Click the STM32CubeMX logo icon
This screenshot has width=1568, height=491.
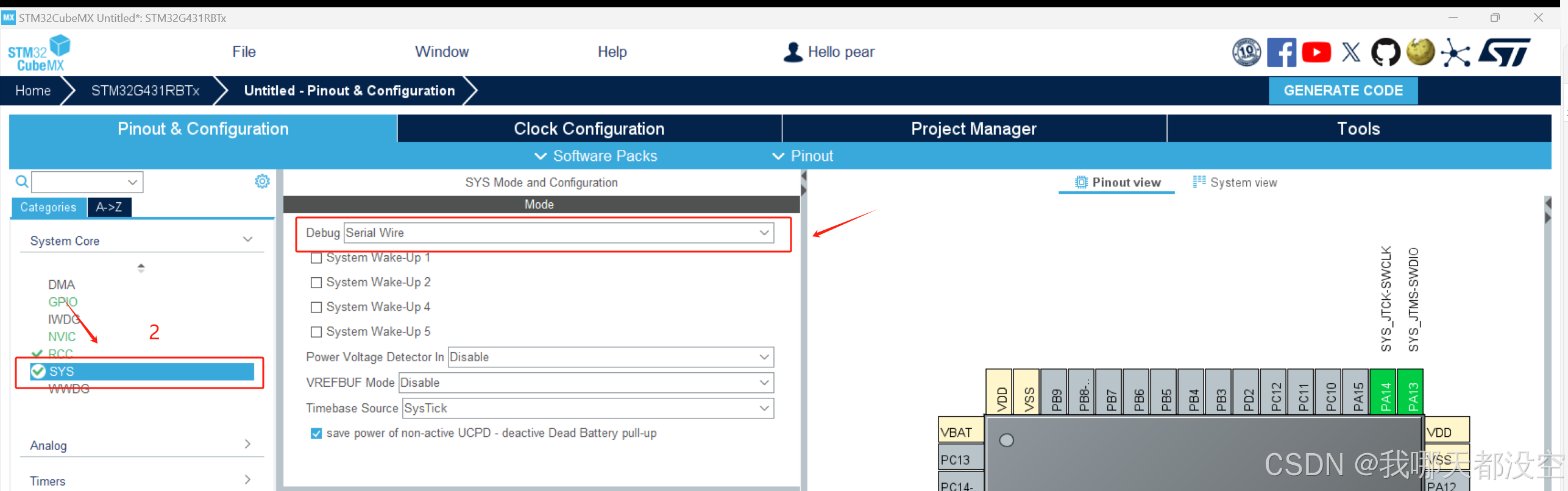pos(39,54)
